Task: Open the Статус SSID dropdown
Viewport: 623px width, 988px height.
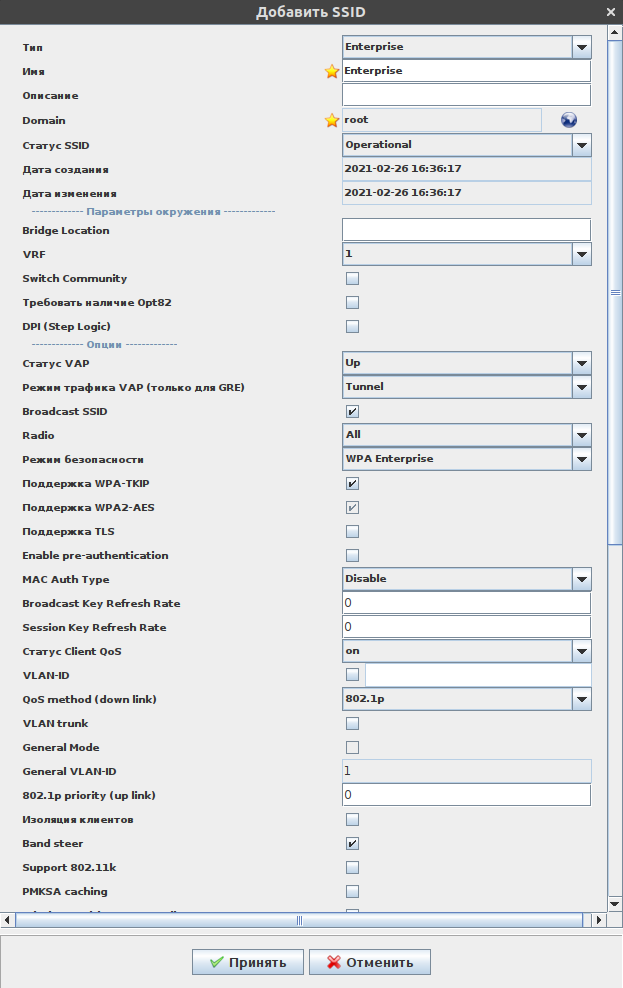Action: [581, 145]
